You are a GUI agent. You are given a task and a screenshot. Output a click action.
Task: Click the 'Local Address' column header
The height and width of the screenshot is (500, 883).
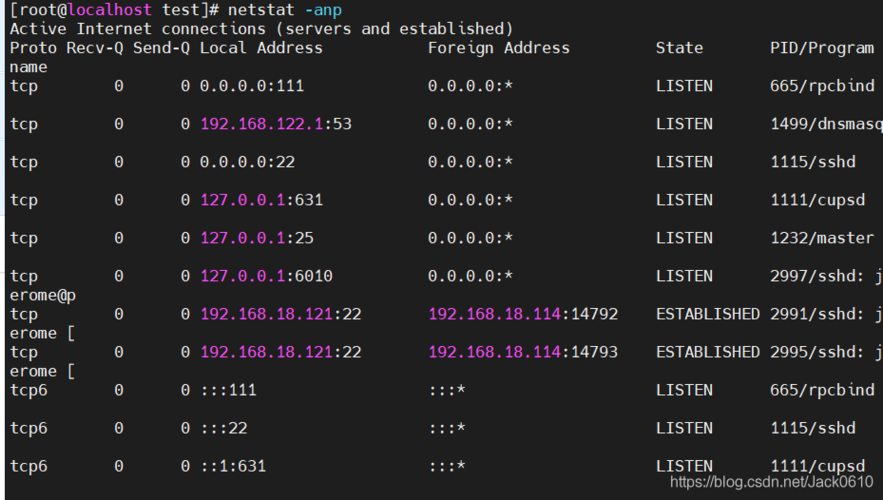pyautogui.click(x=261, y=48)
